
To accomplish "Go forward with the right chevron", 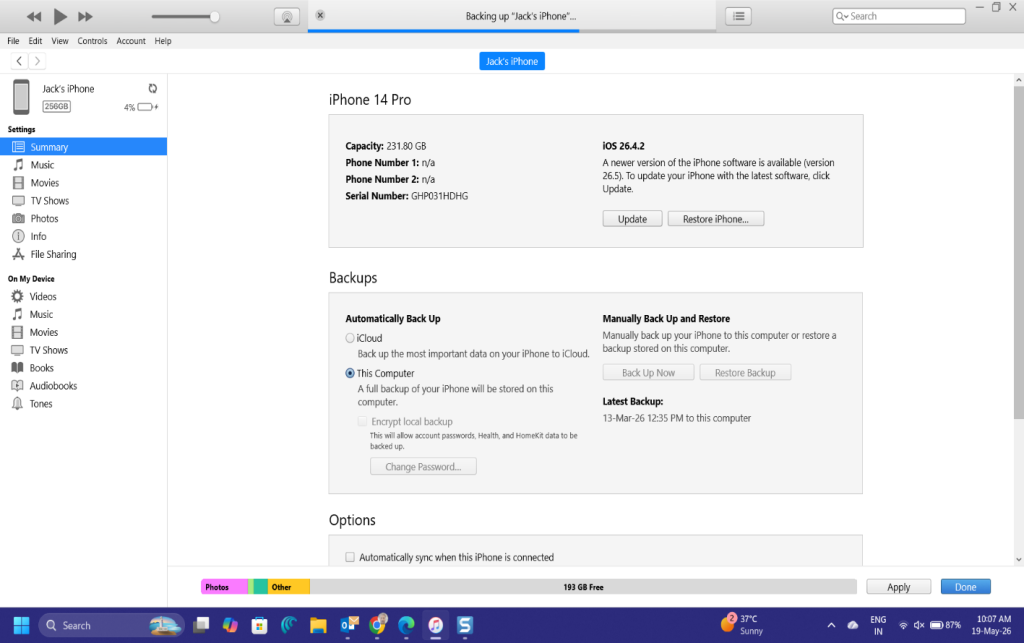I will click(x=37, y=61).
